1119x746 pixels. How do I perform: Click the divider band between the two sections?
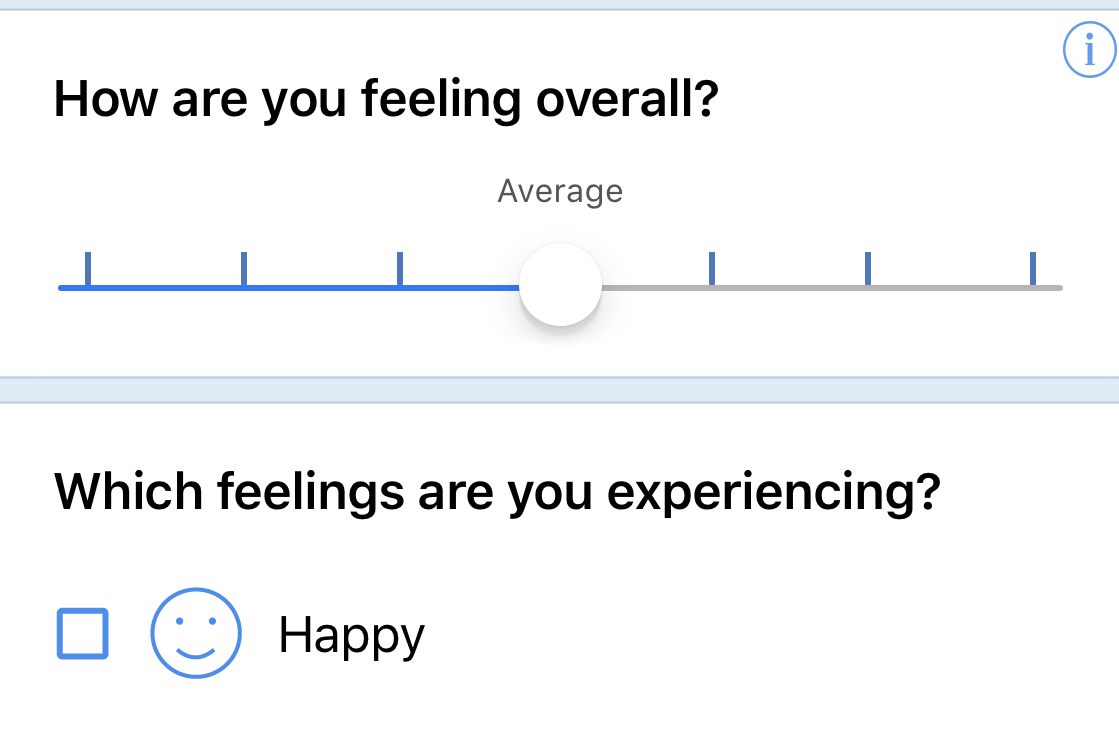click(x=560, y=390)
